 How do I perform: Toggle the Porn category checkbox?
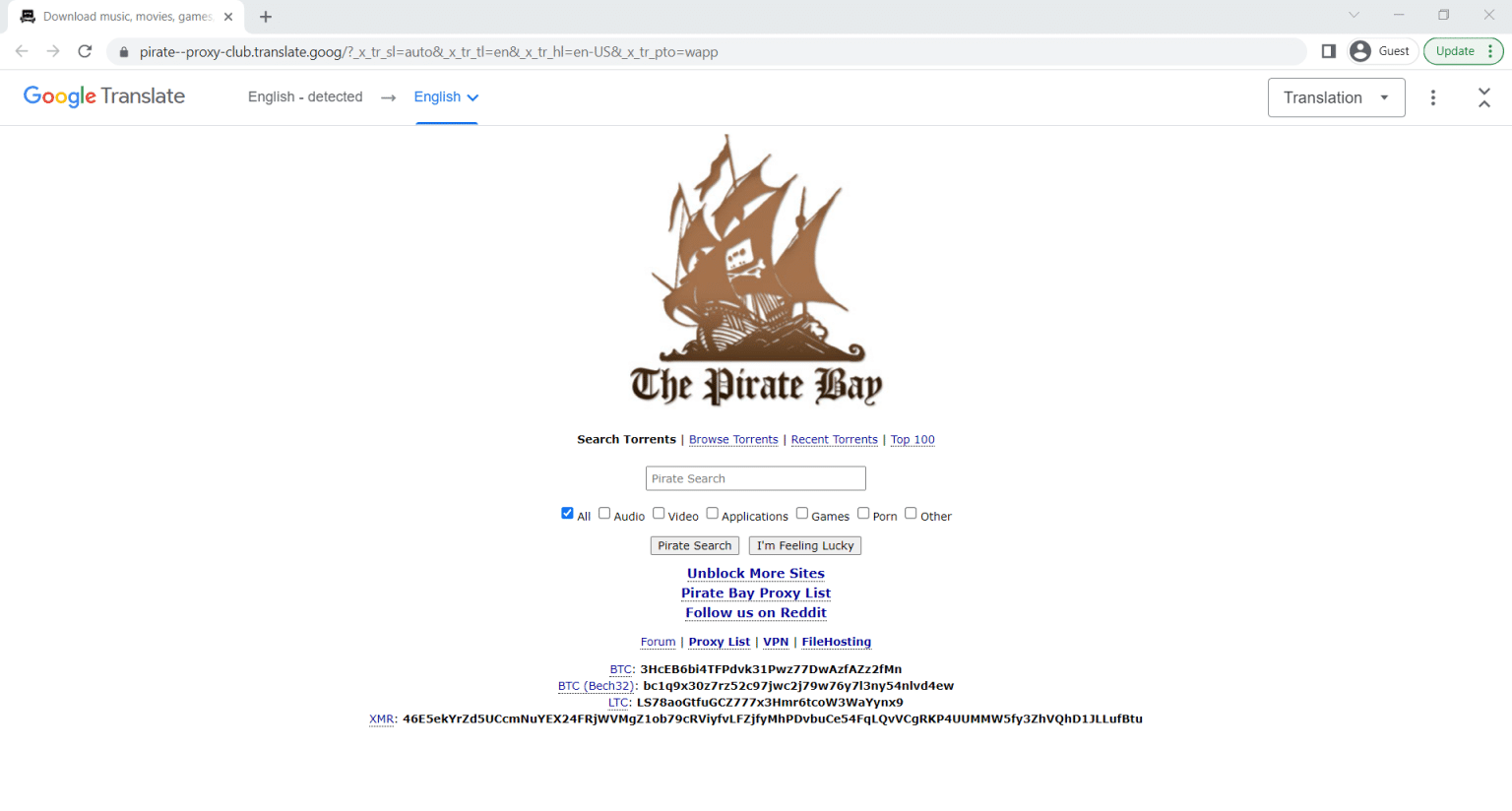863,513
